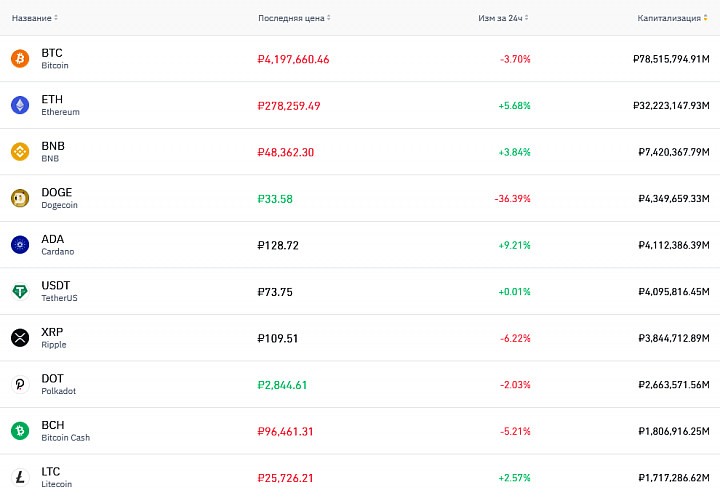Click the Ethereum diamond logo icon
The width and height of the screenshot is (720, 498).
coord(20,105)
